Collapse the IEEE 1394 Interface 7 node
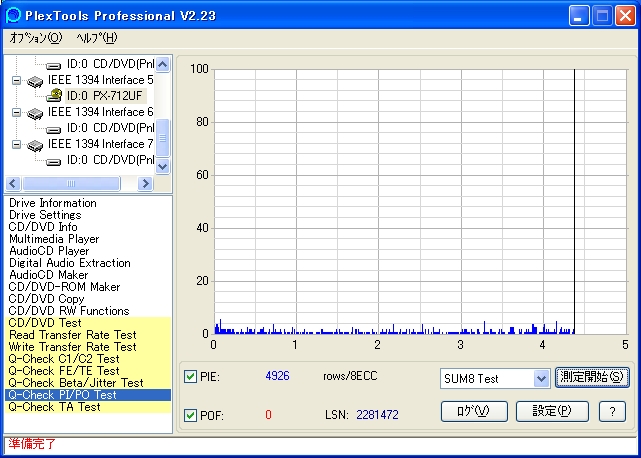The image size is (641, 458). [16, 144]
